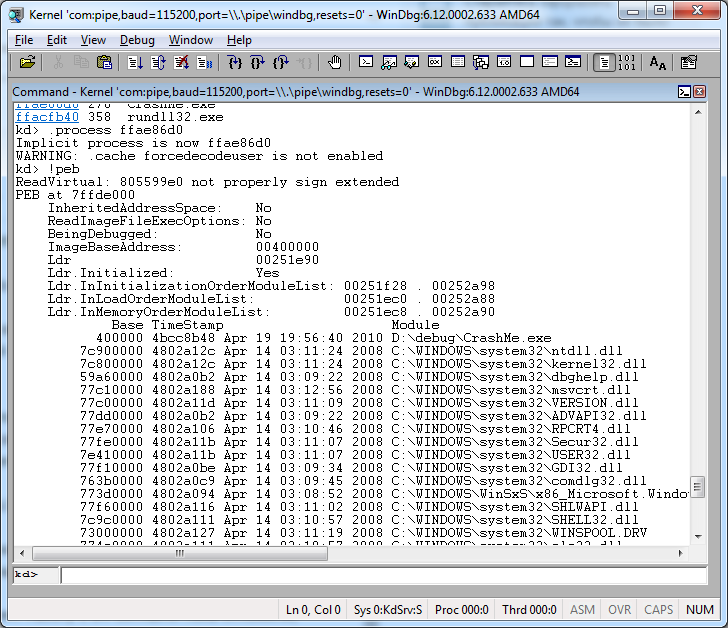Open the Registers window toolbar icon
The width and height of the screenshot is (728, 628).
click(x=435, y=62)
